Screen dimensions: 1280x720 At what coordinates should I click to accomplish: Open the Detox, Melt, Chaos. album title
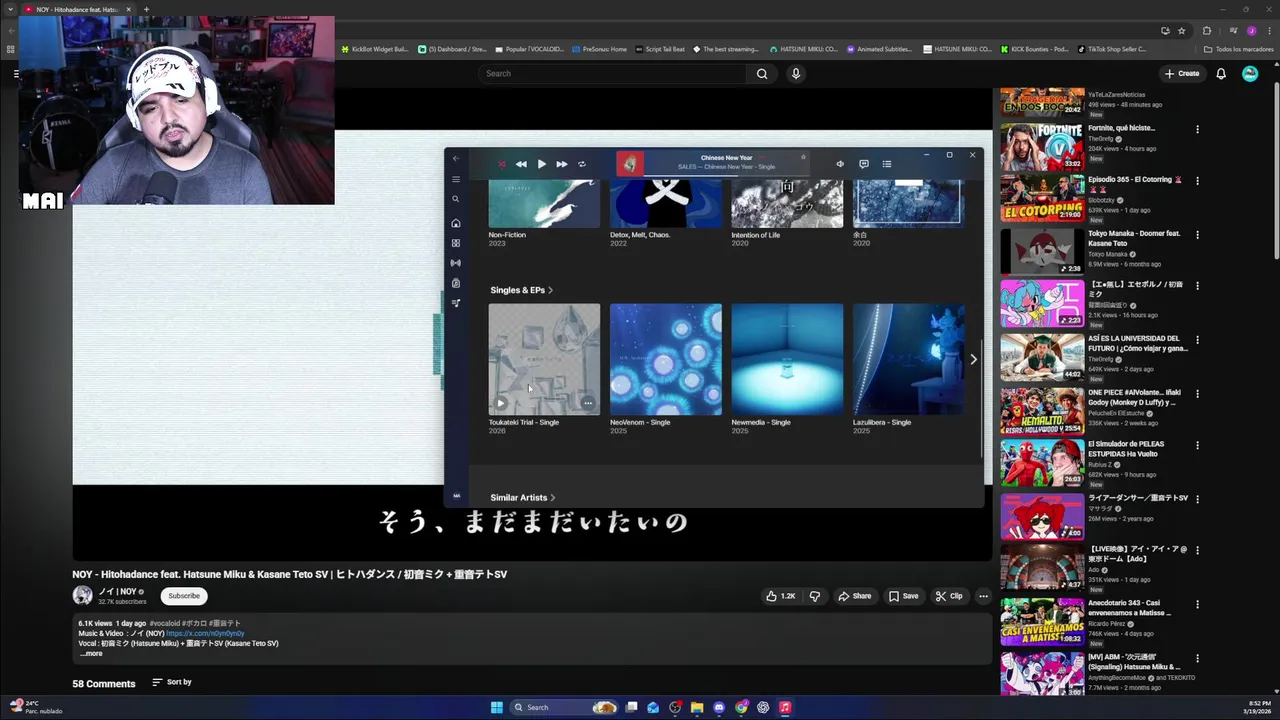pos(640,235)
